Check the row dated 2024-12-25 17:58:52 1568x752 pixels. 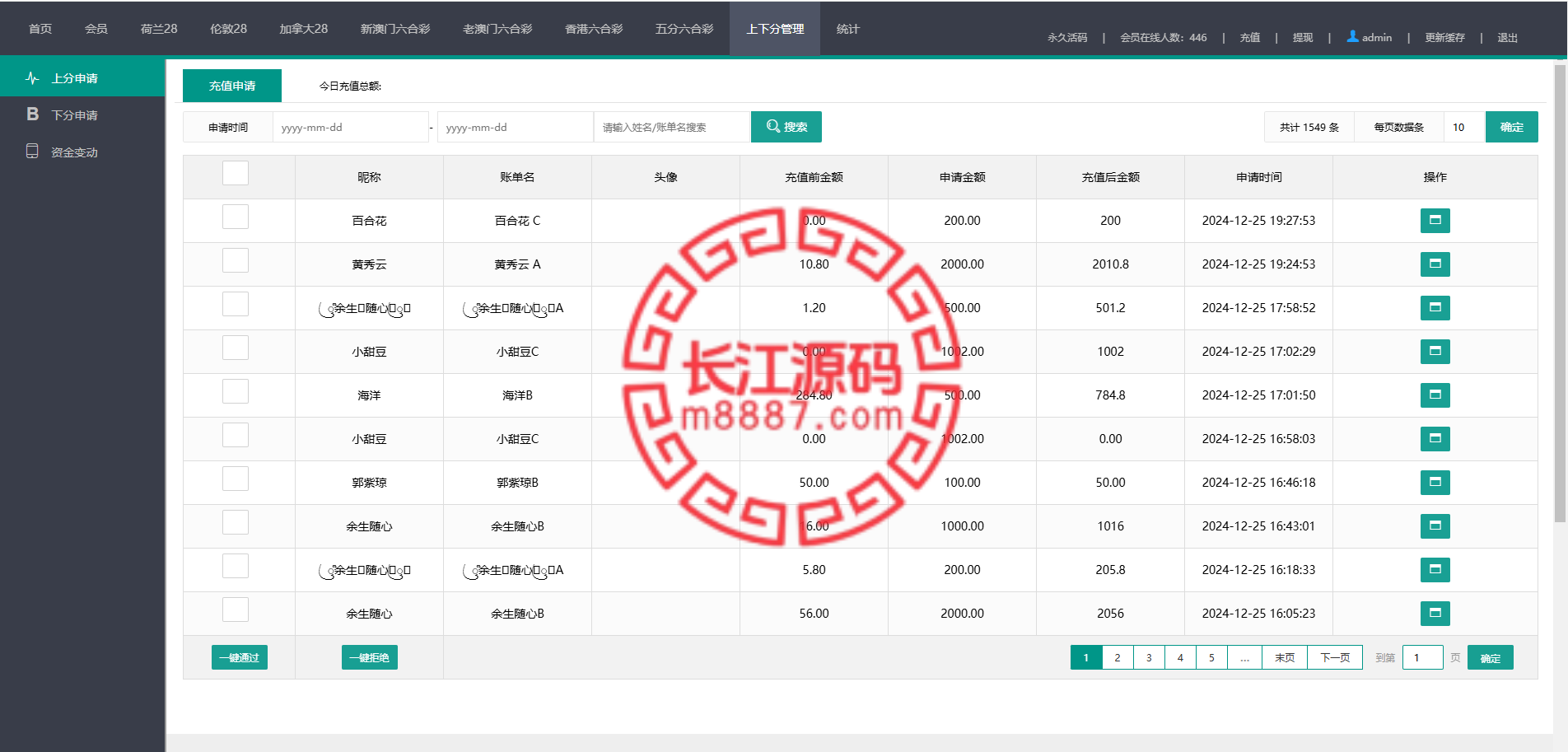(236, 304)
